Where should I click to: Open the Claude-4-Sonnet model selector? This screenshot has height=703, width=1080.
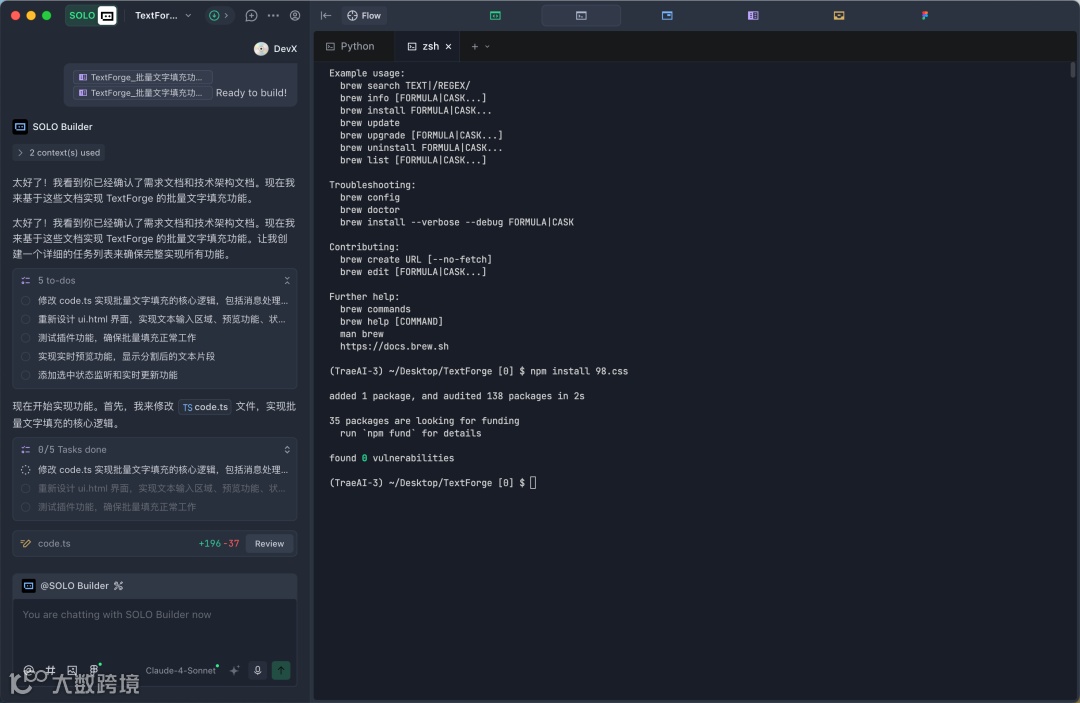pyautogui.click(x=182, y=670)
